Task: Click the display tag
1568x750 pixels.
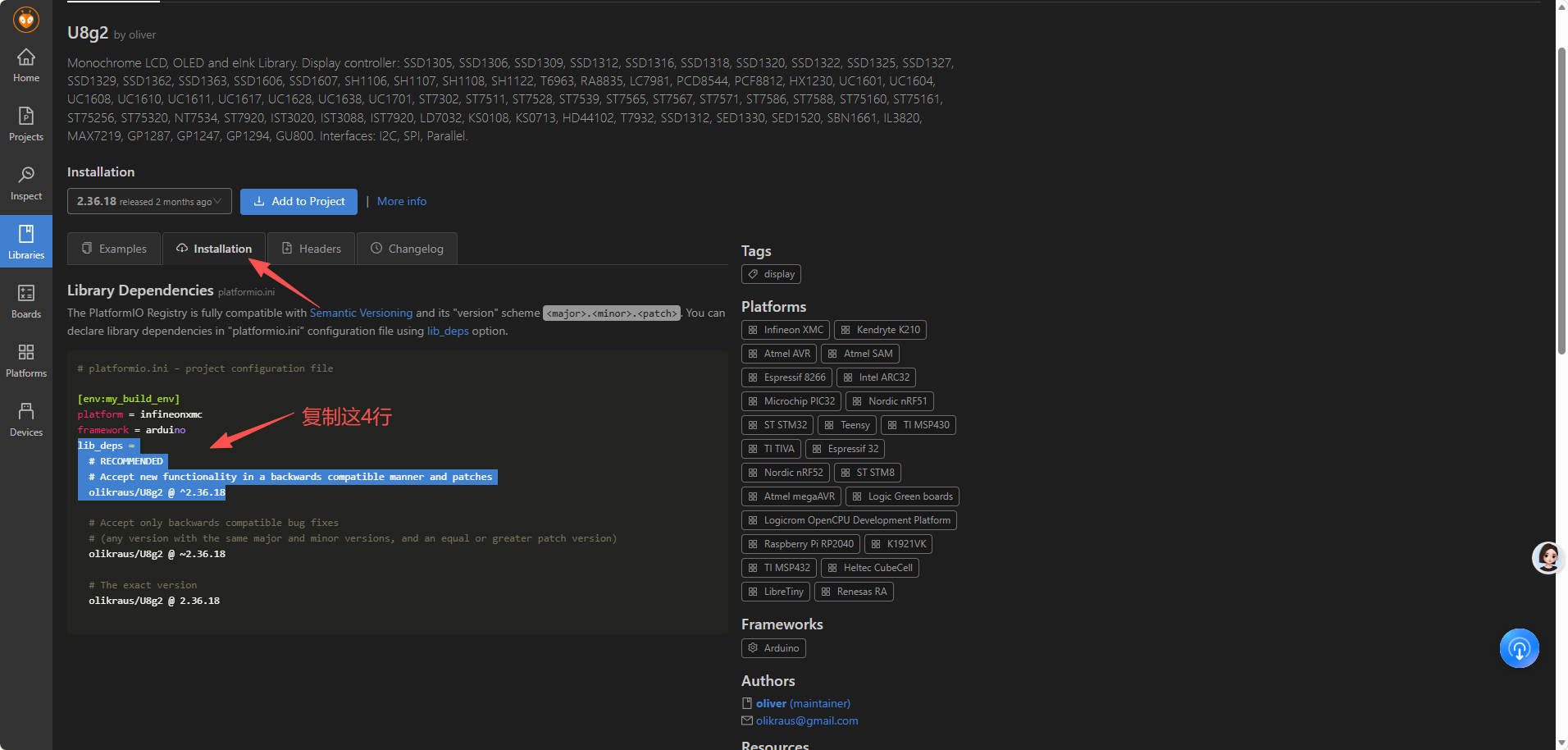Action: pyautogui.click(x=771, y=274)
